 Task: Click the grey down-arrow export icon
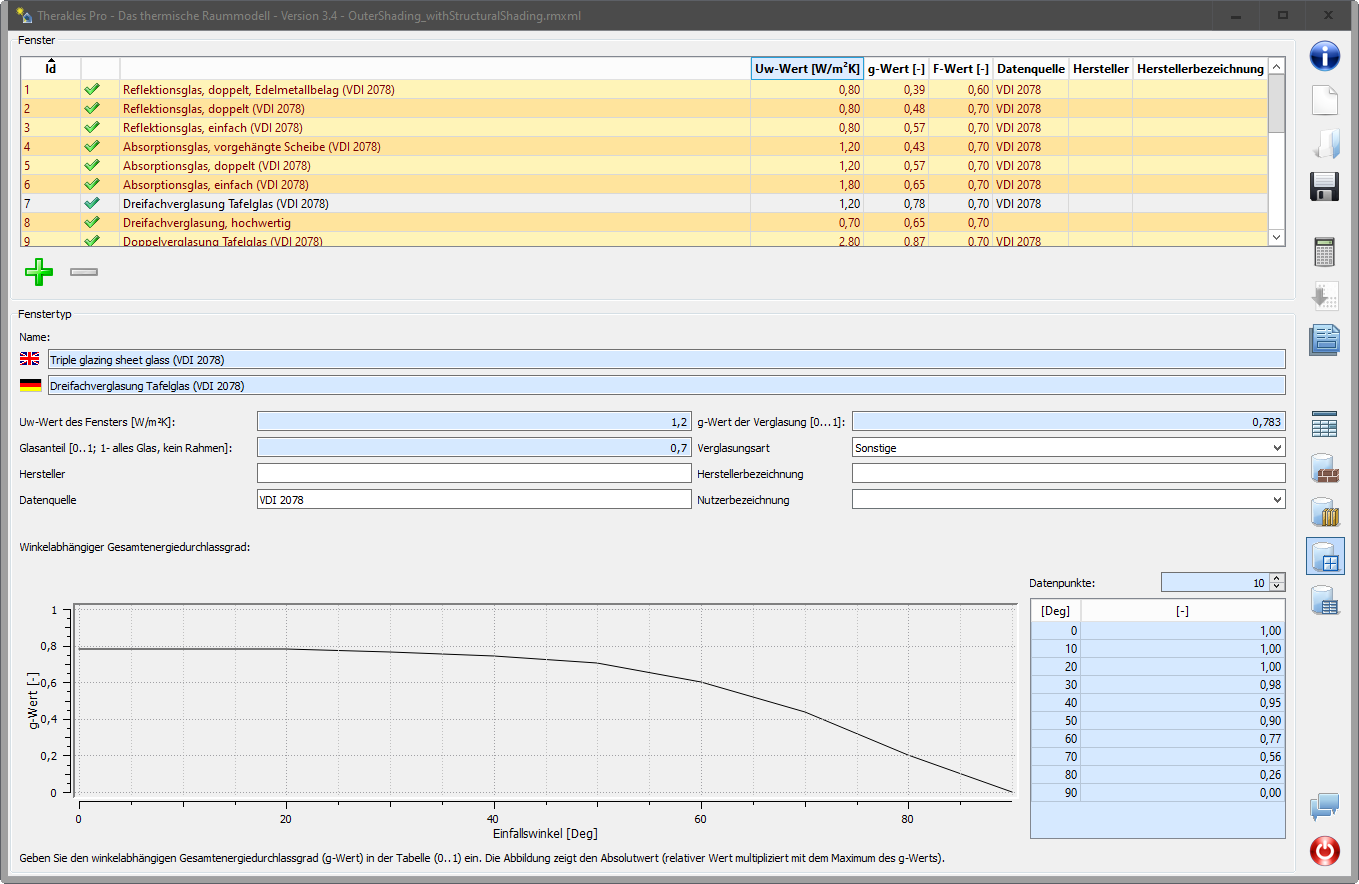(x=1325, y=296)
